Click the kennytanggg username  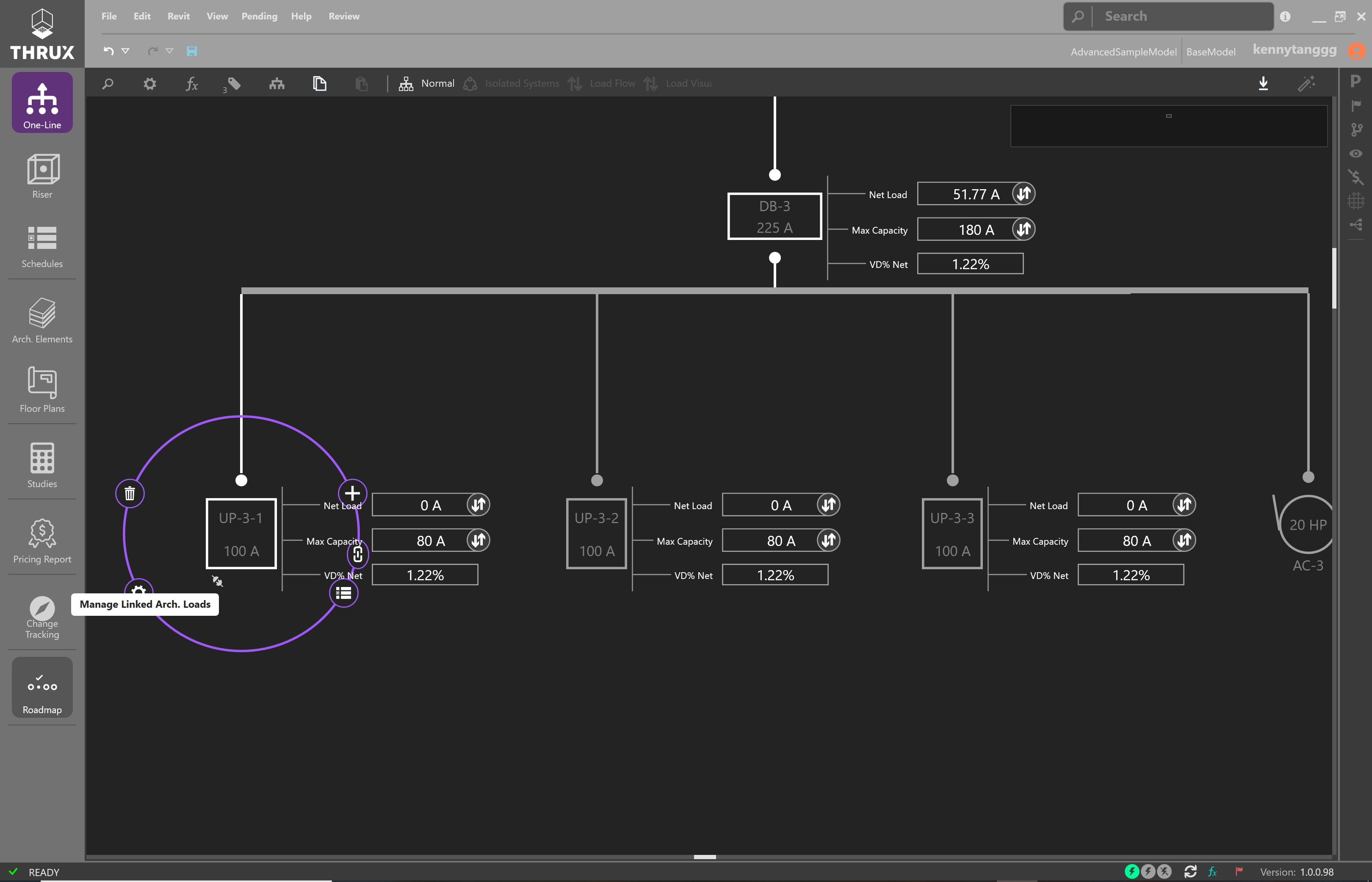coord(1295,50)
